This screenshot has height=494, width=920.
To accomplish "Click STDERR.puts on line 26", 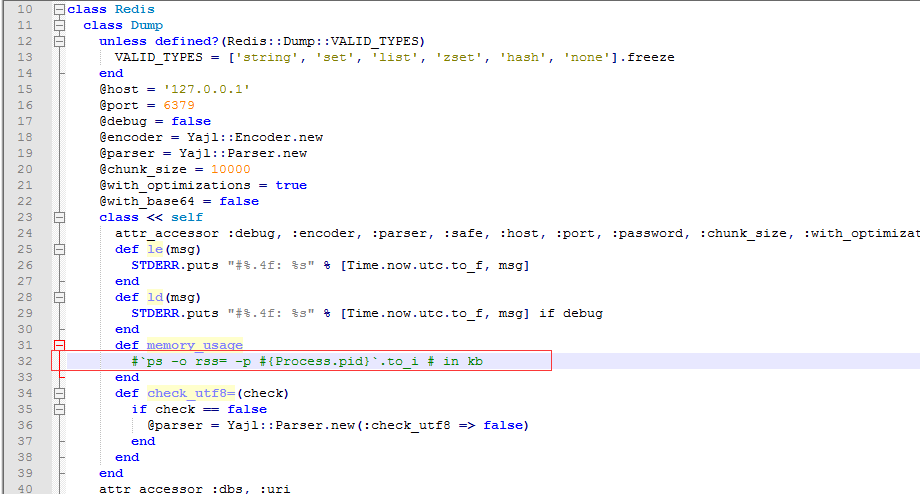I will [175, 265].
